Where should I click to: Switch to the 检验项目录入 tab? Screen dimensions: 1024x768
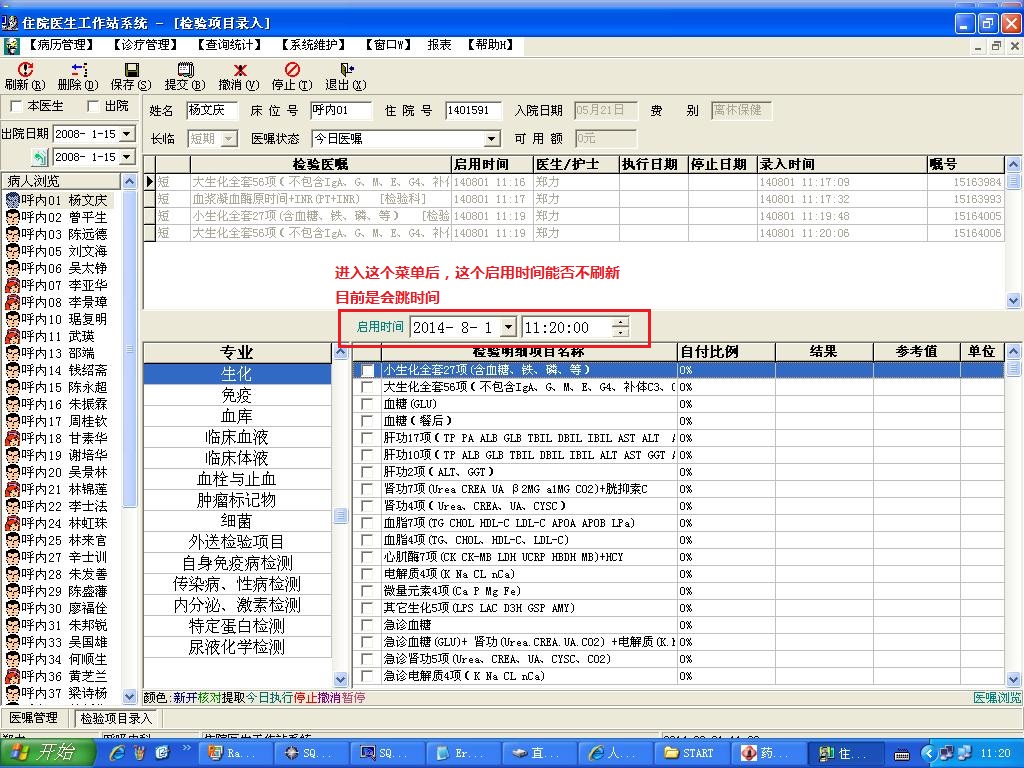[116, 718]
